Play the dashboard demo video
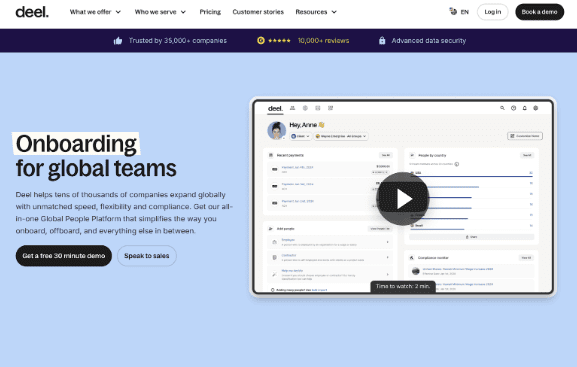The image size is (577, 367). [x=403, y=199]
